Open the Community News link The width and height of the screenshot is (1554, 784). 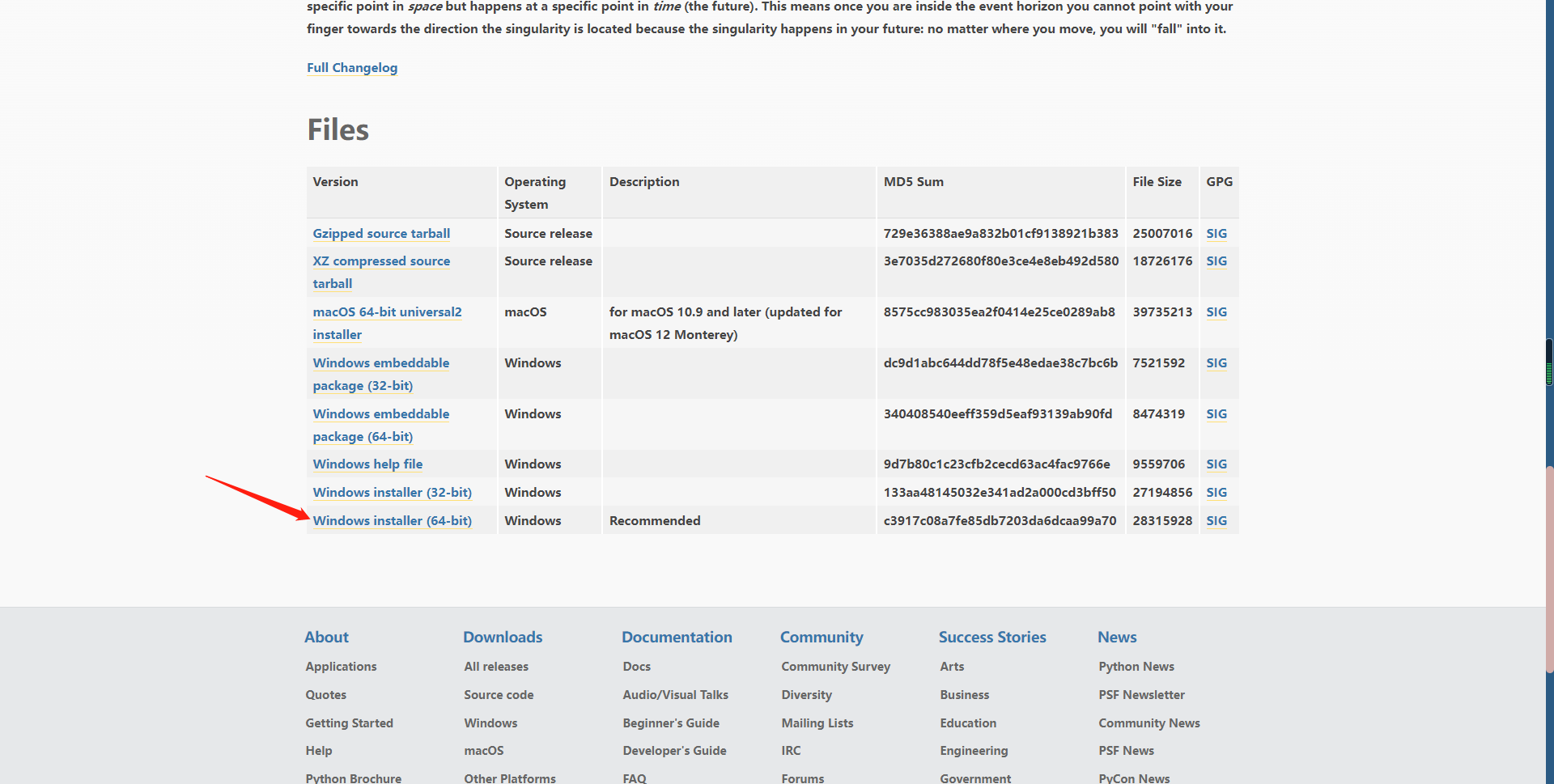tap(1149, 723)
